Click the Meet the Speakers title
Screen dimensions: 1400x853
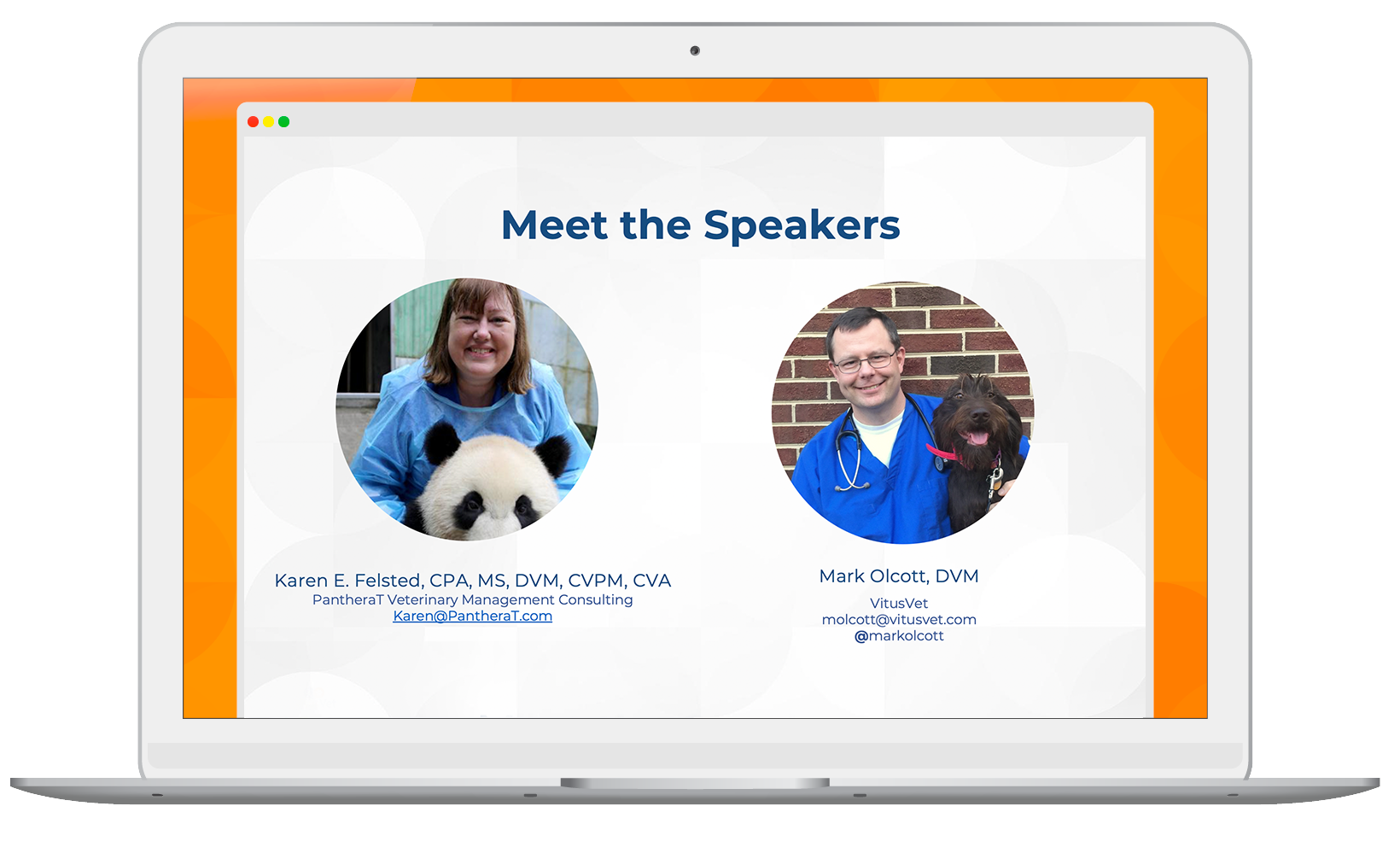[700, 225]
